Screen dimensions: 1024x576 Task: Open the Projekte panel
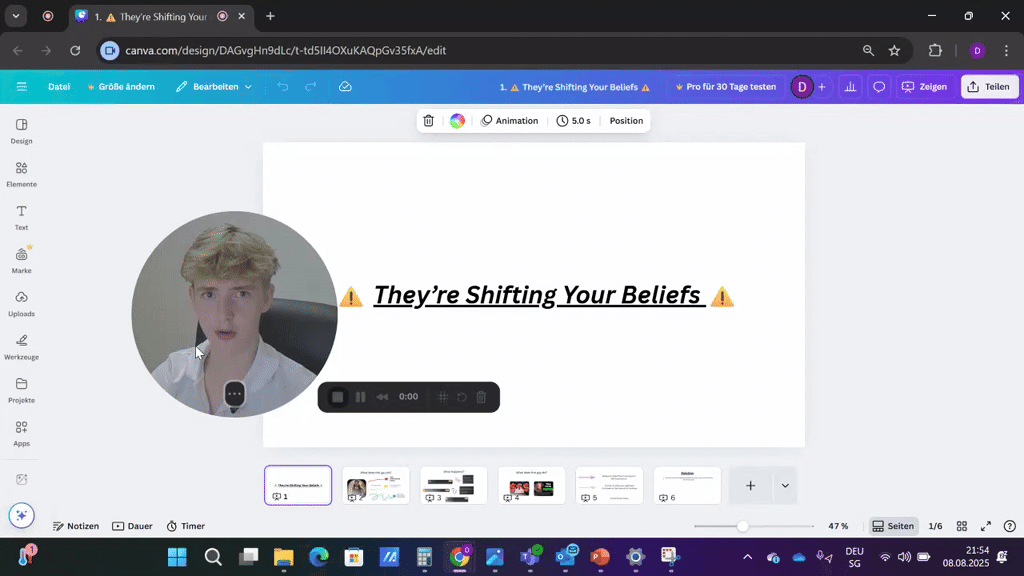tap(21, 390)
